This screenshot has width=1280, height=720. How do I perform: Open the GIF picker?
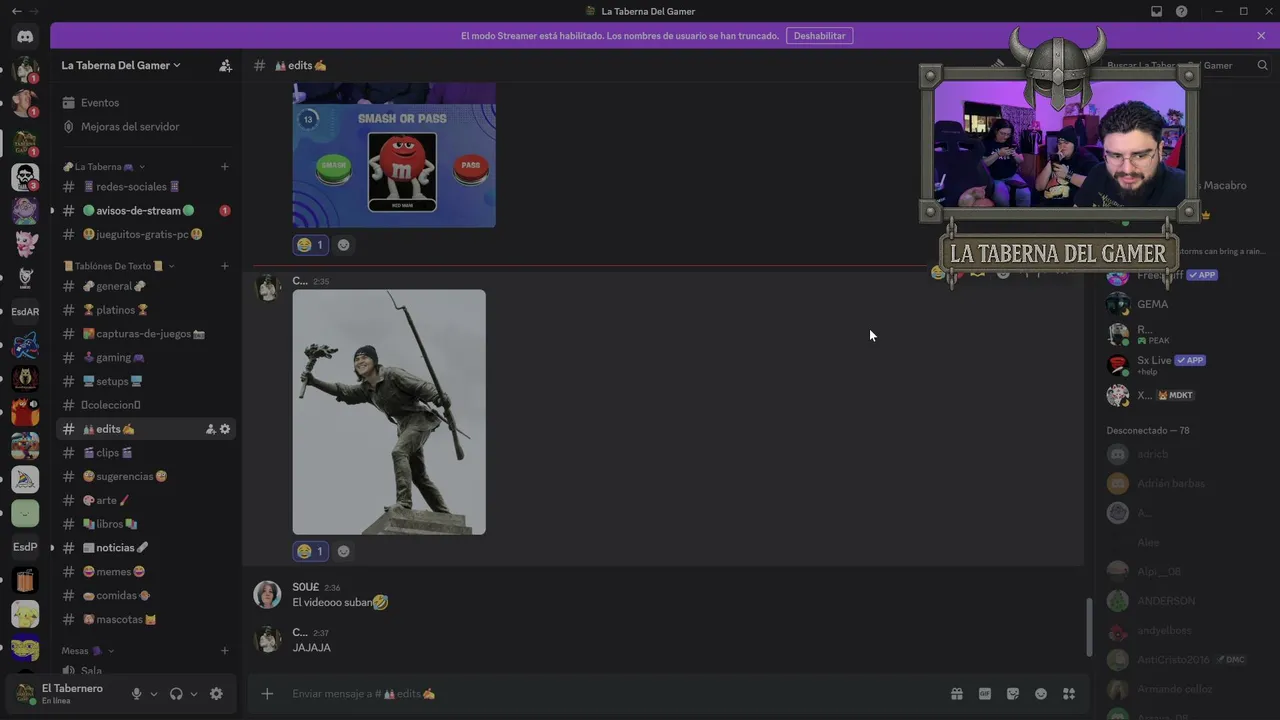click(x=985, y=694)
